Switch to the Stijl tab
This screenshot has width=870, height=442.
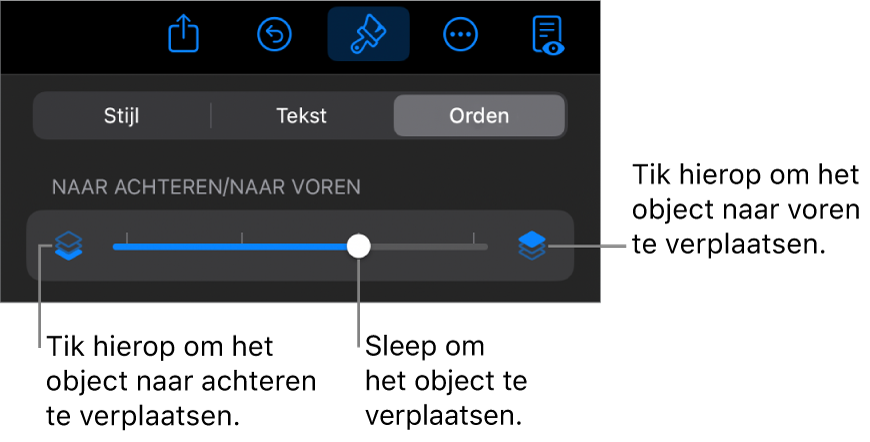click(122, 115)
